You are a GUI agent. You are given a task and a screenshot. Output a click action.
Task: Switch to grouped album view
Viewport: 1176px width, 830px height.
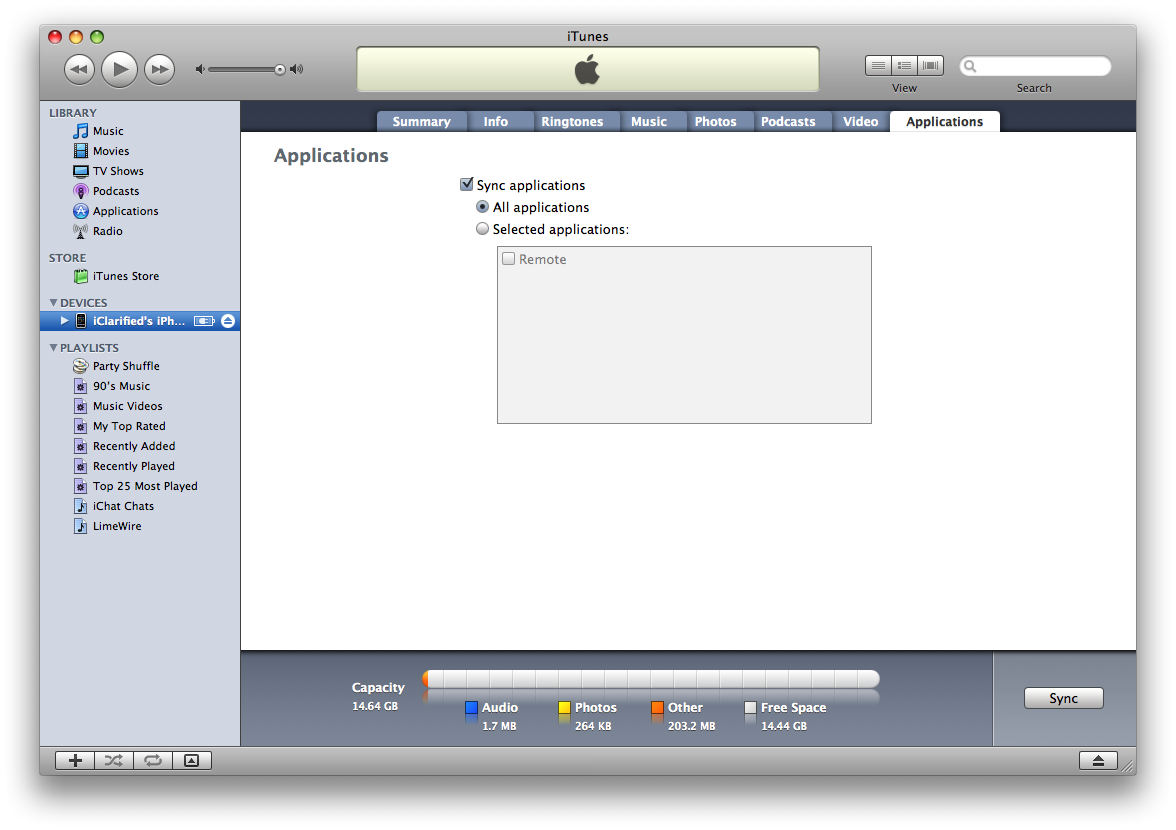tap(904, 66)
